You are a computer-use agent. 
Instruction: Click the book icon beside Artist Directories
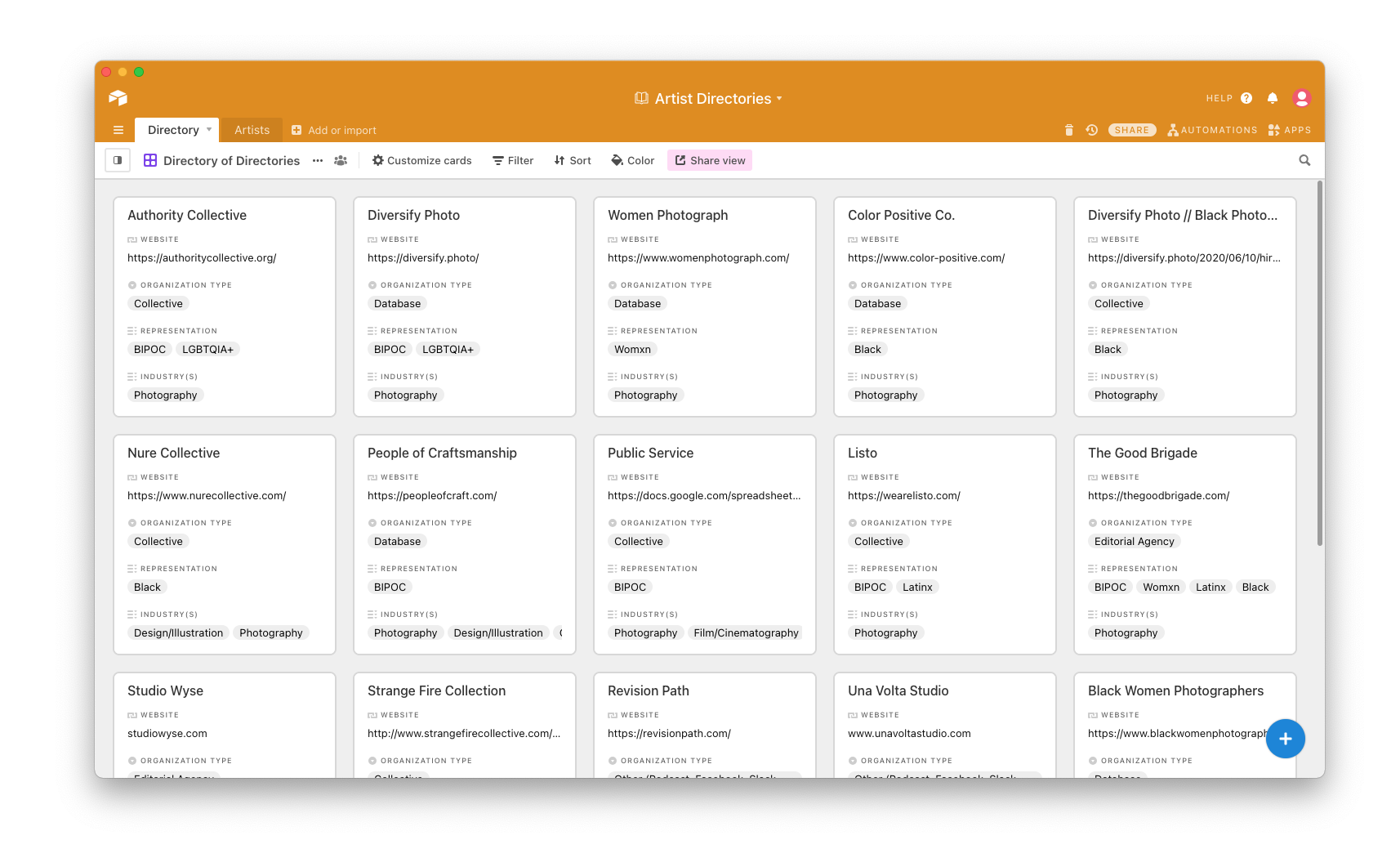point(641,98)
